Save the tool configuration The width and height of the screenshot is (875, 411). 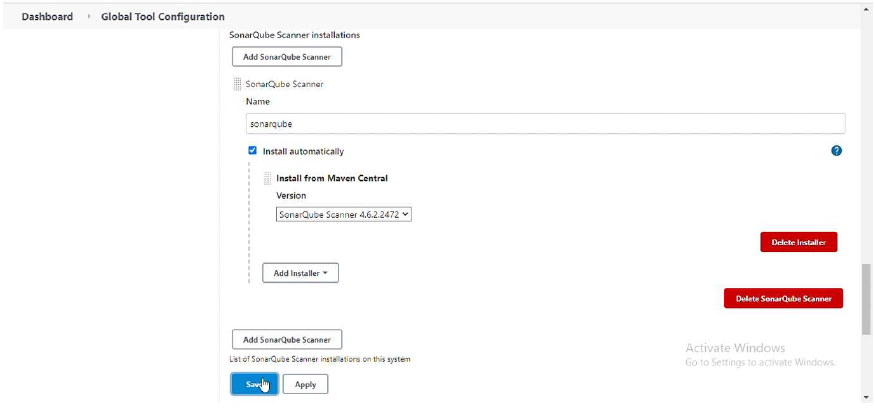[x=254, y=384]
